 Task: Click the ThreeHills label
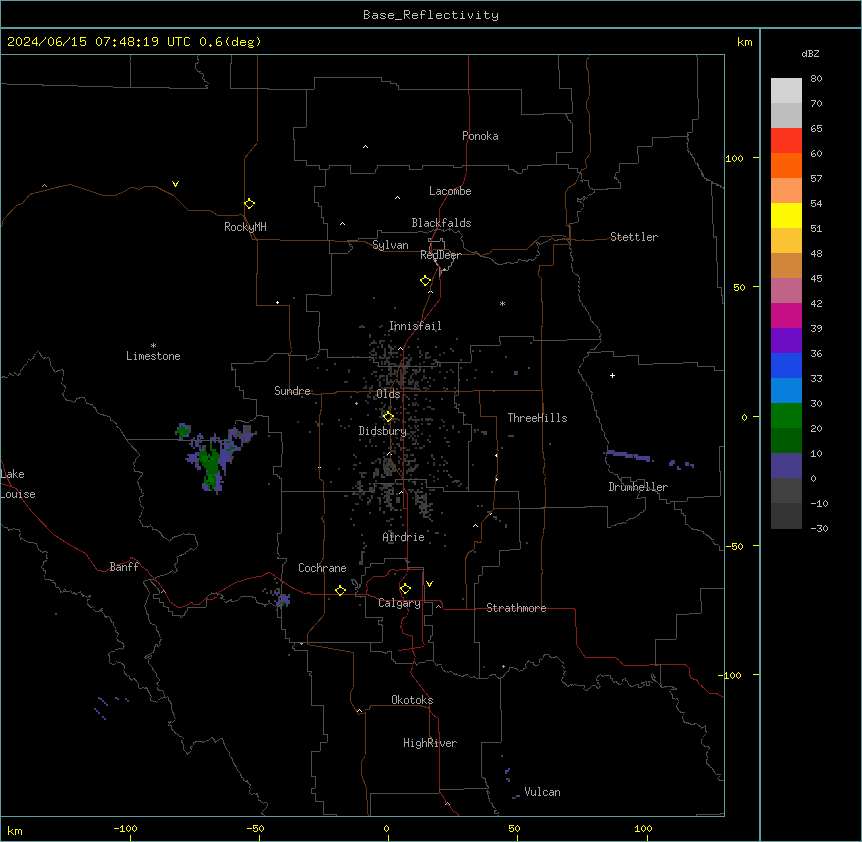click(537, 418)
